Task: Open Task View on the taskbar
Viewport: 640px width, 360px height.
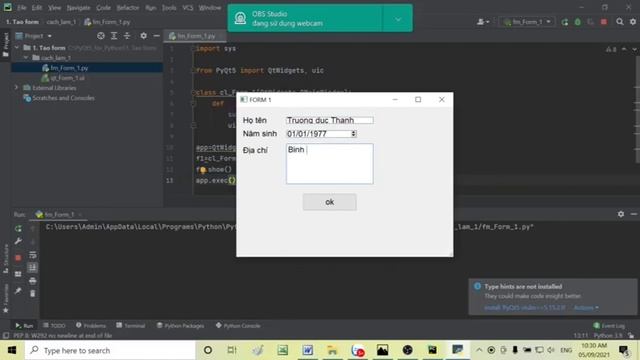Action: [x=232, y=350]
